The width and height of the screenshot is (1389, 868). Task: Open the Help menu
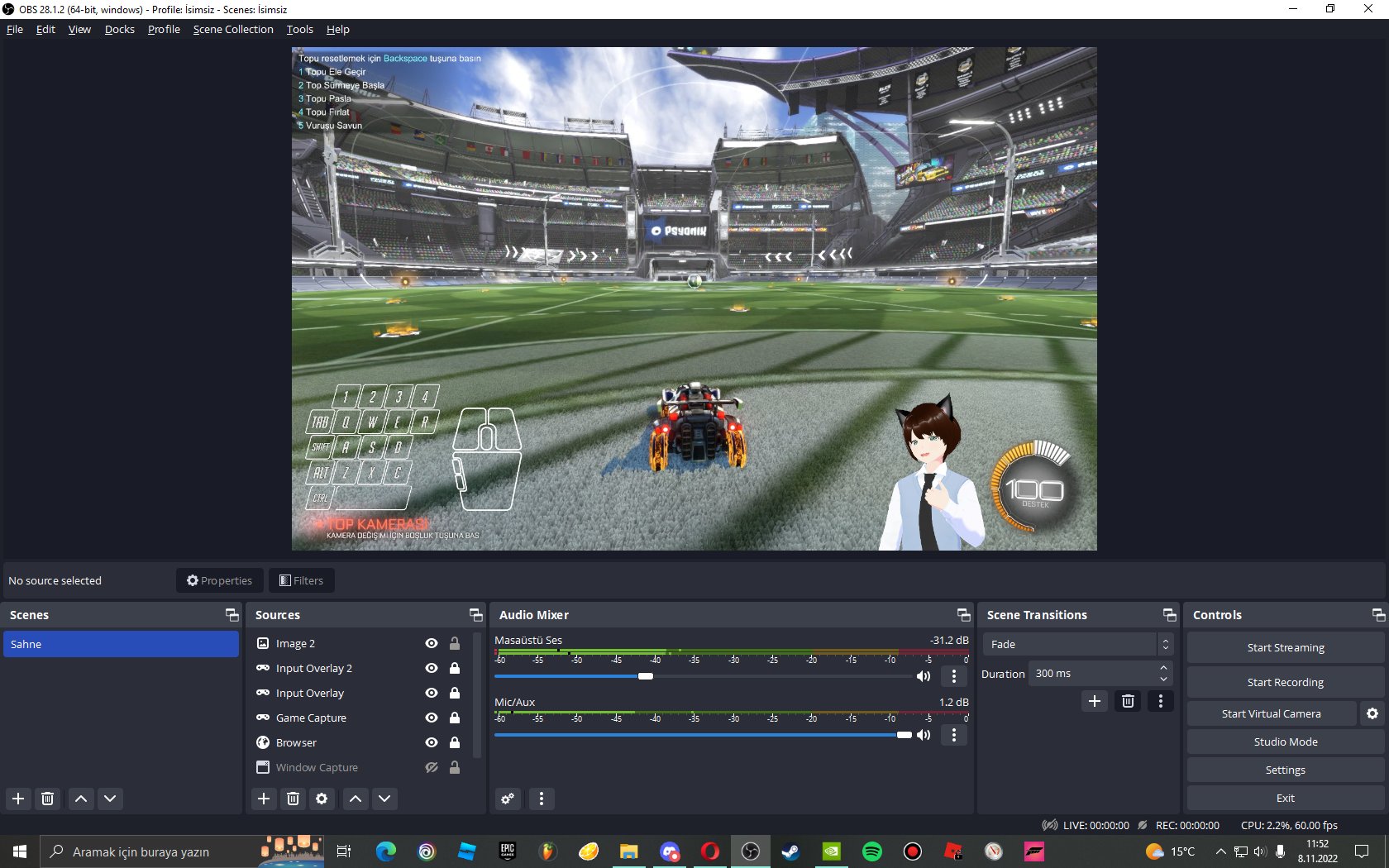(x=338, y=30)
